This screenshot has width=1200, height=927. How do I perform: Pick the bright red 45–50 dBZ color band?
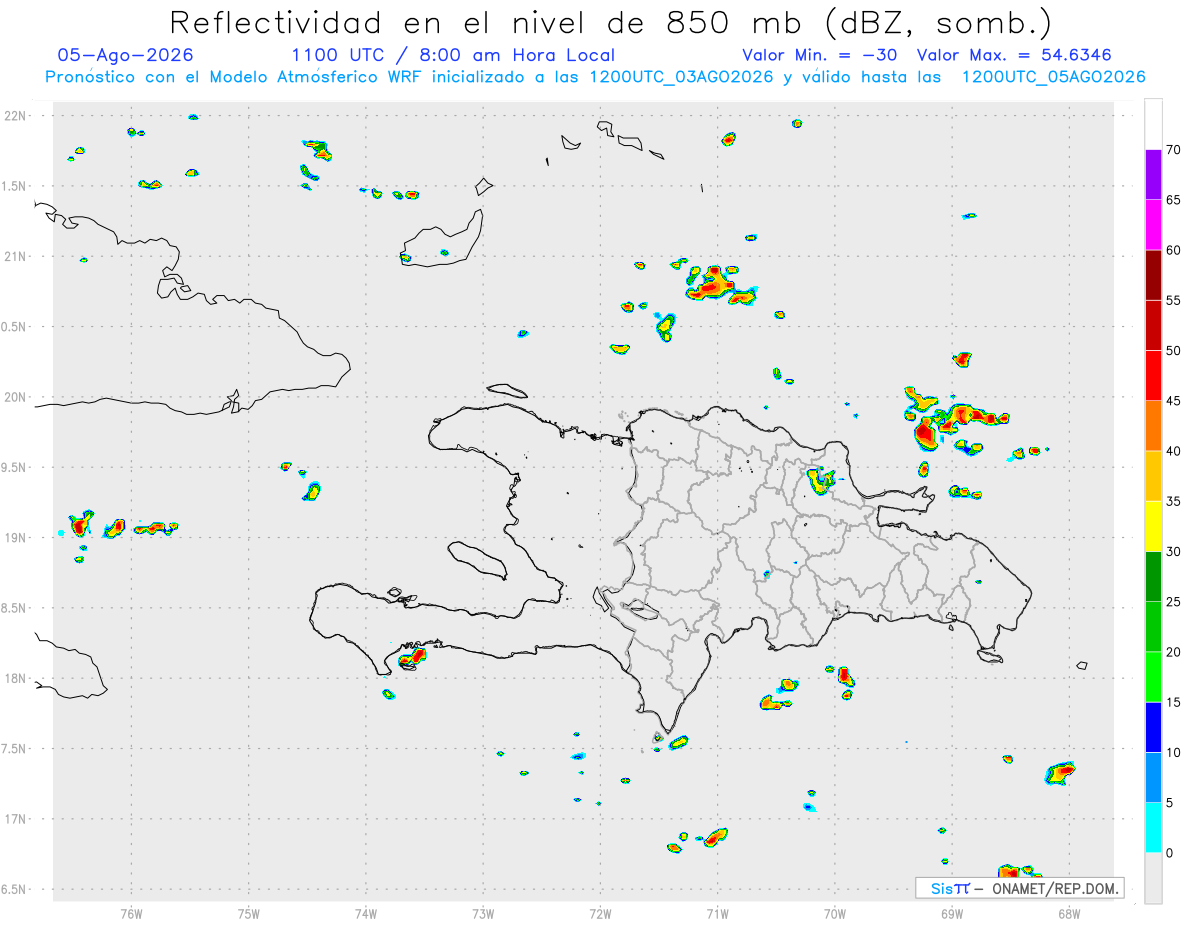[1153, 375]
